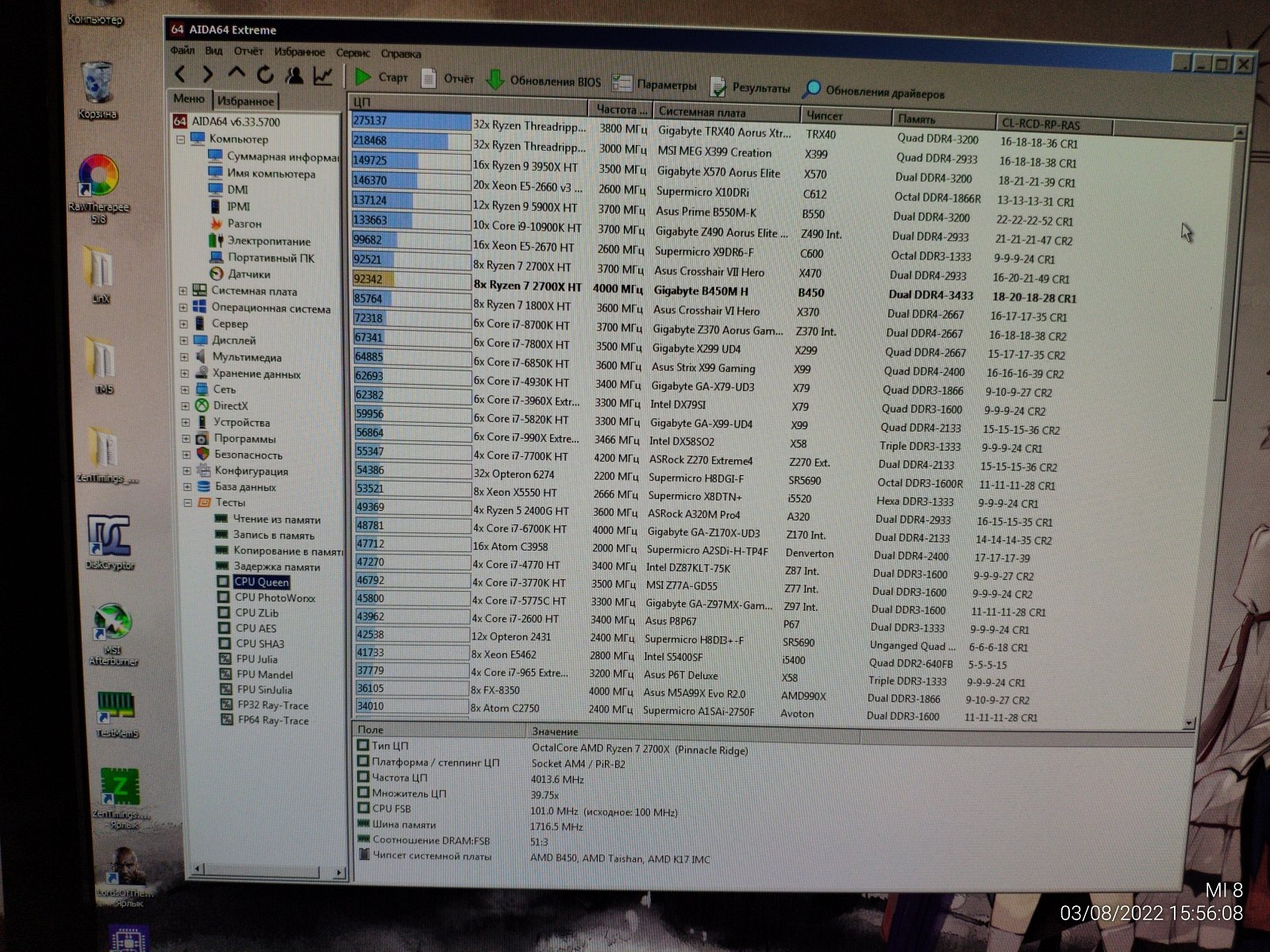The height and width of the screenshot is (952, 1270).
Task: Open the Избранное menu in the menu bar
Action: tap(300, 52)
